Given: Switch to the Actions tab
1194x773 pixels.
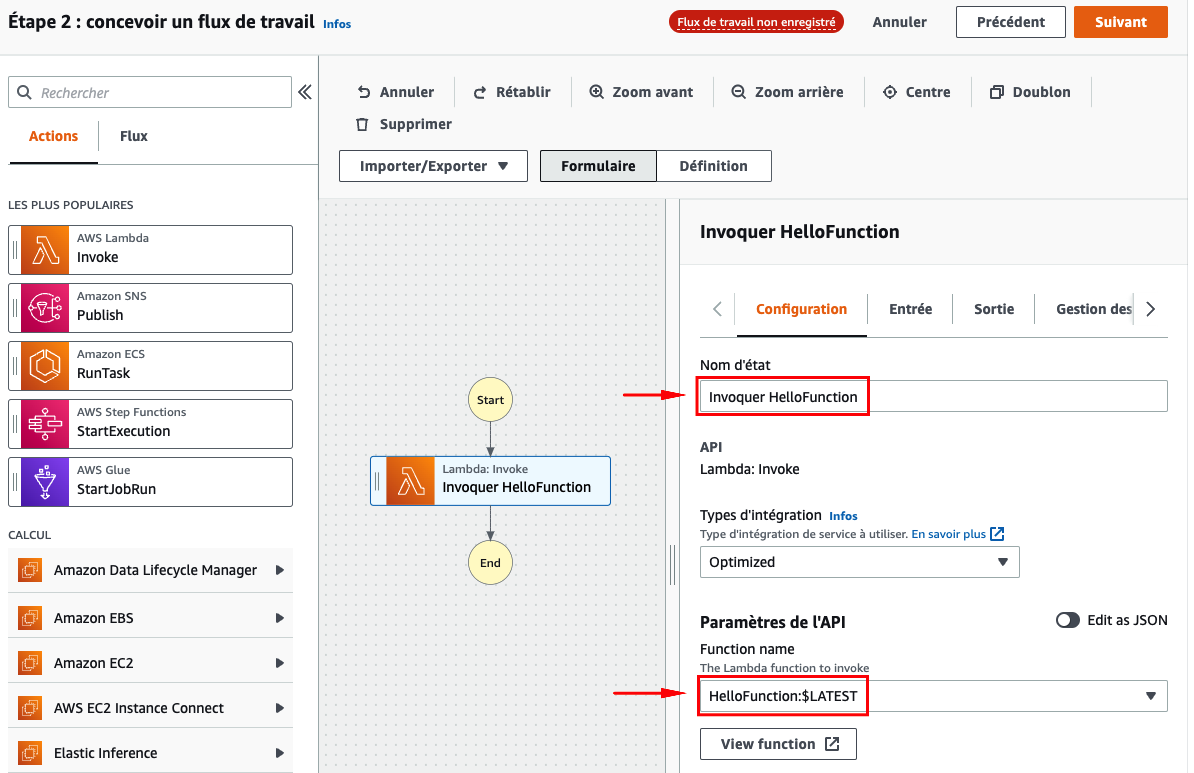Looking at the screenshot, I should pyautogui.click(x=53, y=136).
